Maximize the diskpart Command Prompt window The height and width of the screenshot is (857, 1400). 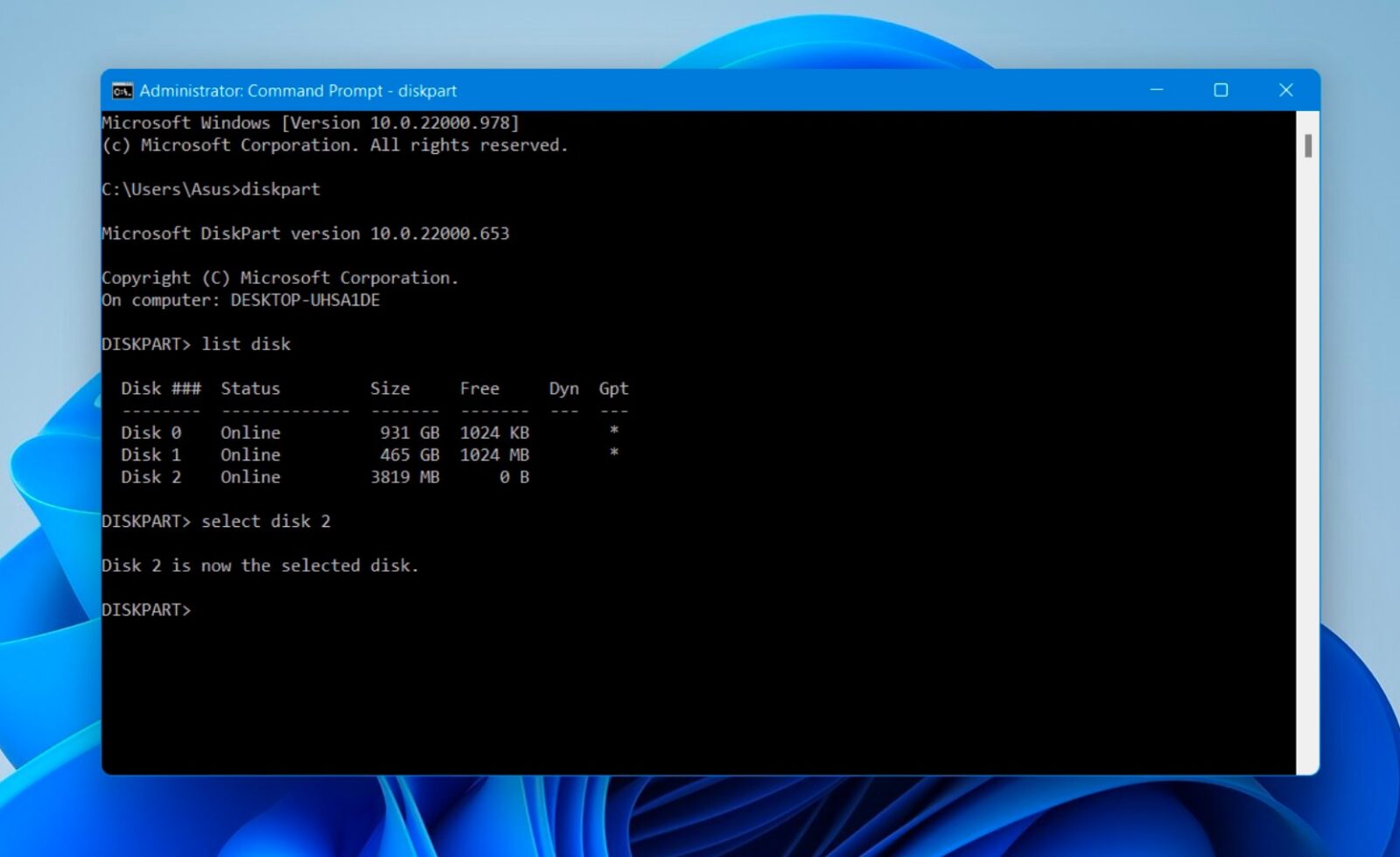pos(1221,90)
